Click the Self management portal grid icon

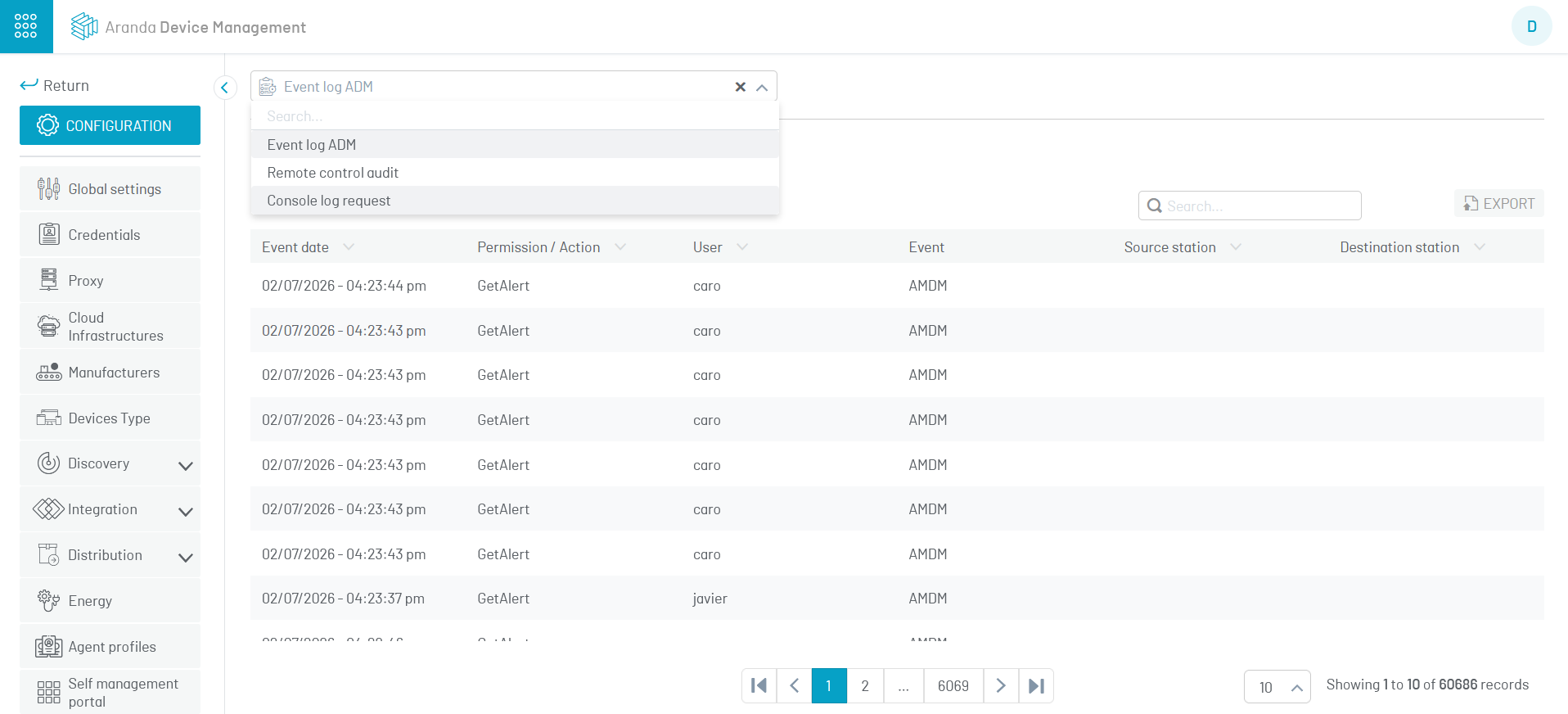point(49,693)
